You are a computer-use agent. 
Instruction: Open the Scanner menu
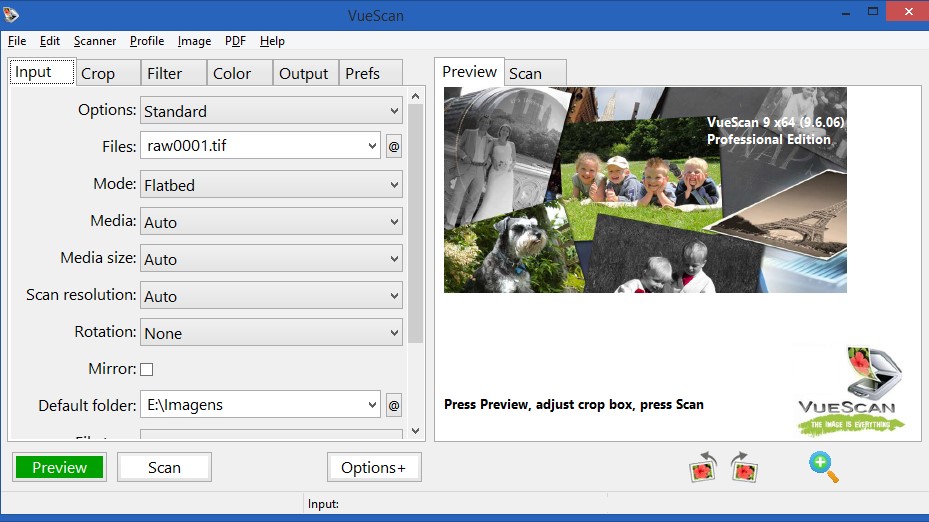(x=95, y=41)
